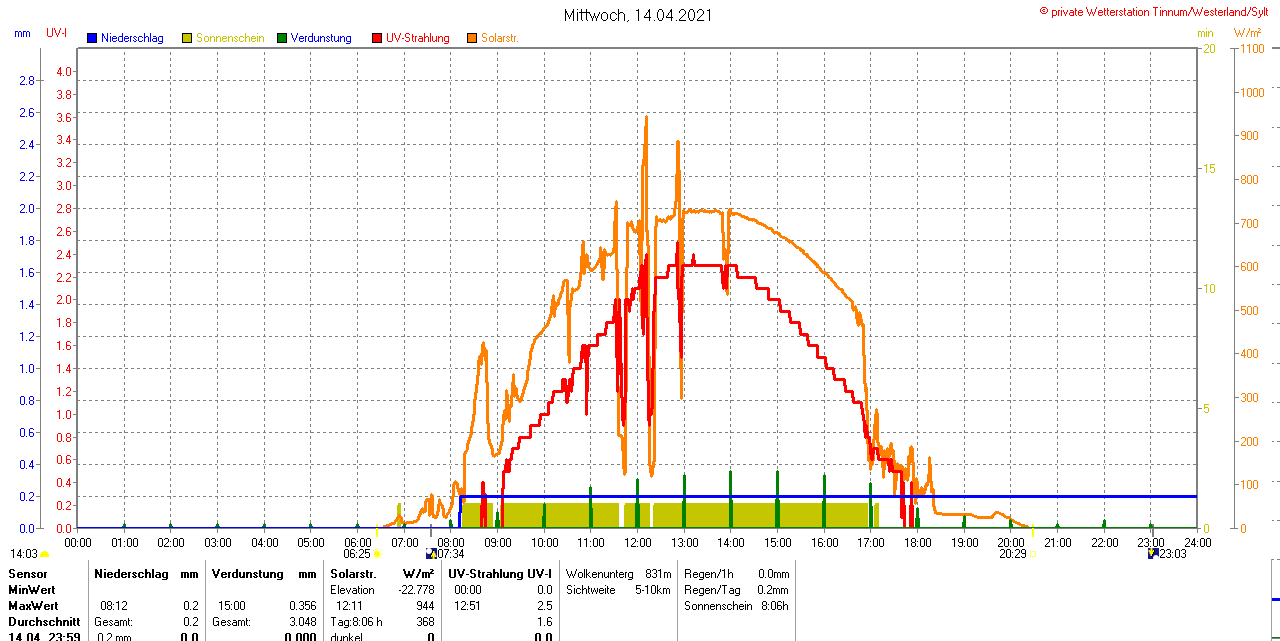Click the UV-Strahlung legend text
The width and height of the screenshot is (1280, 641).
point(421,38)
